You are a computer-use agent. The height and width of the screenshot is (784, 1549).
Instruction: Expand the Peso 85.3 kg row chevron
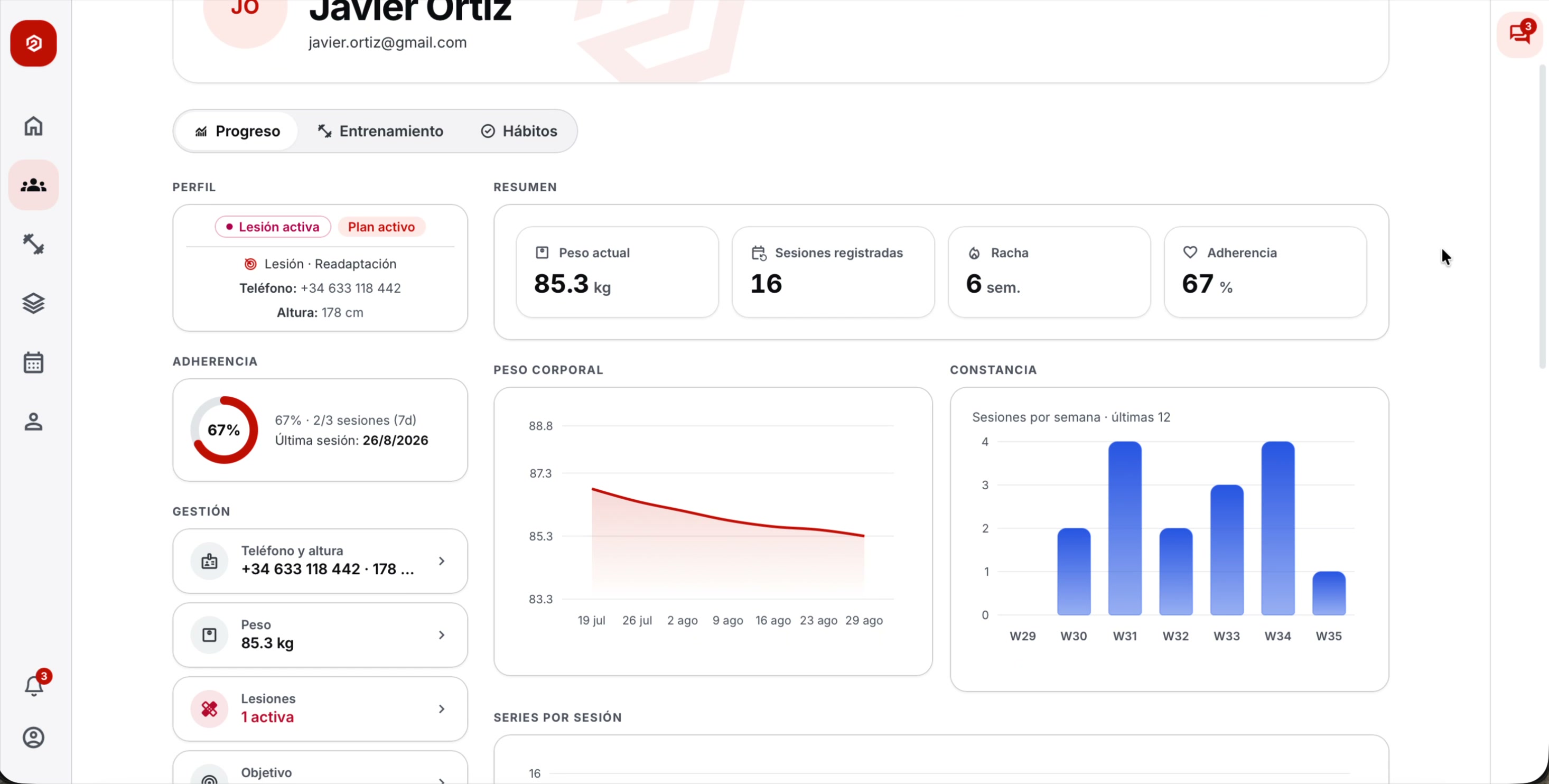(442, 636)
